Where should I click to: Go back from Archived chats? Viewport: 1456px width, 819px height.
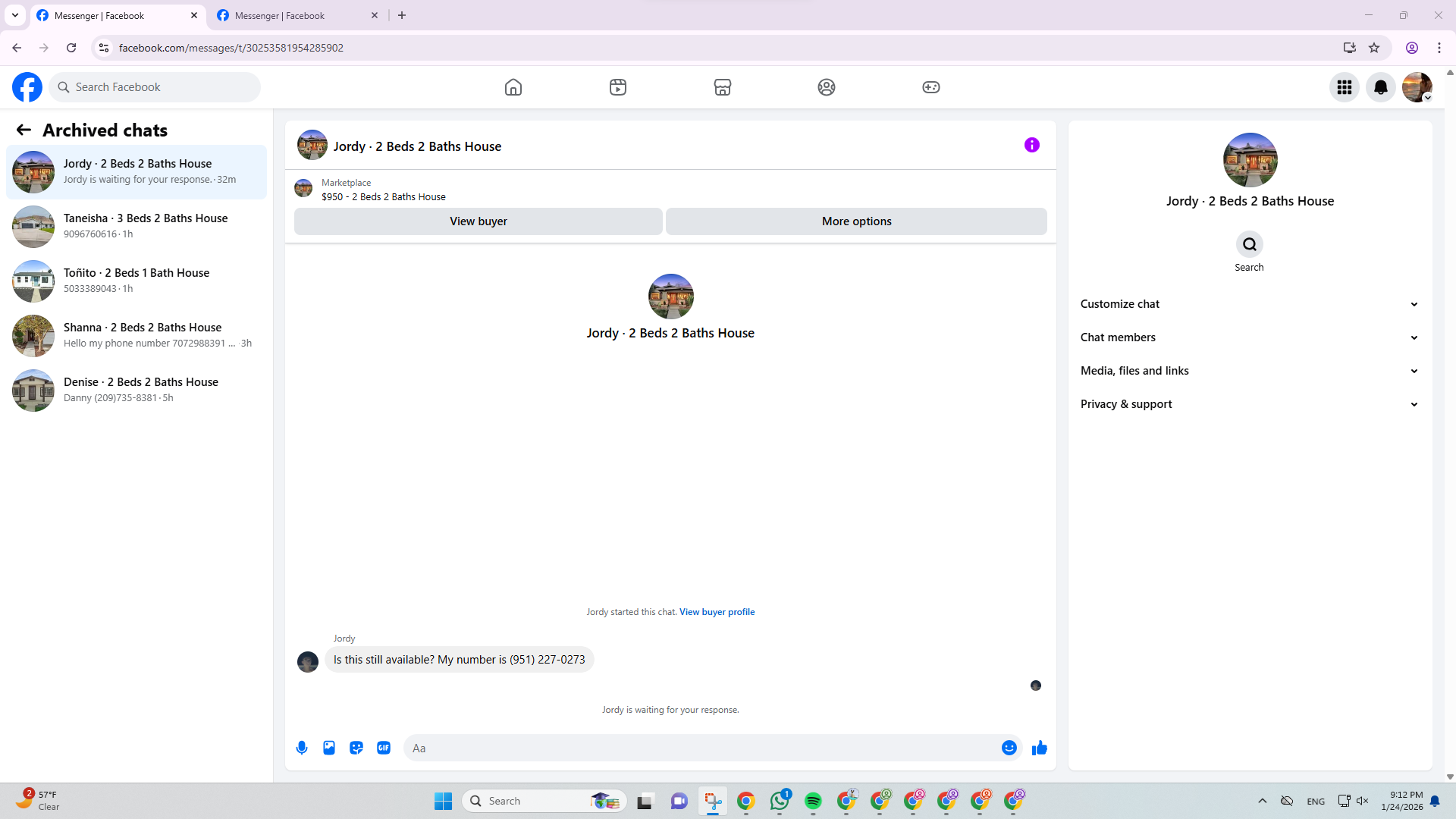tap(24, 130)
